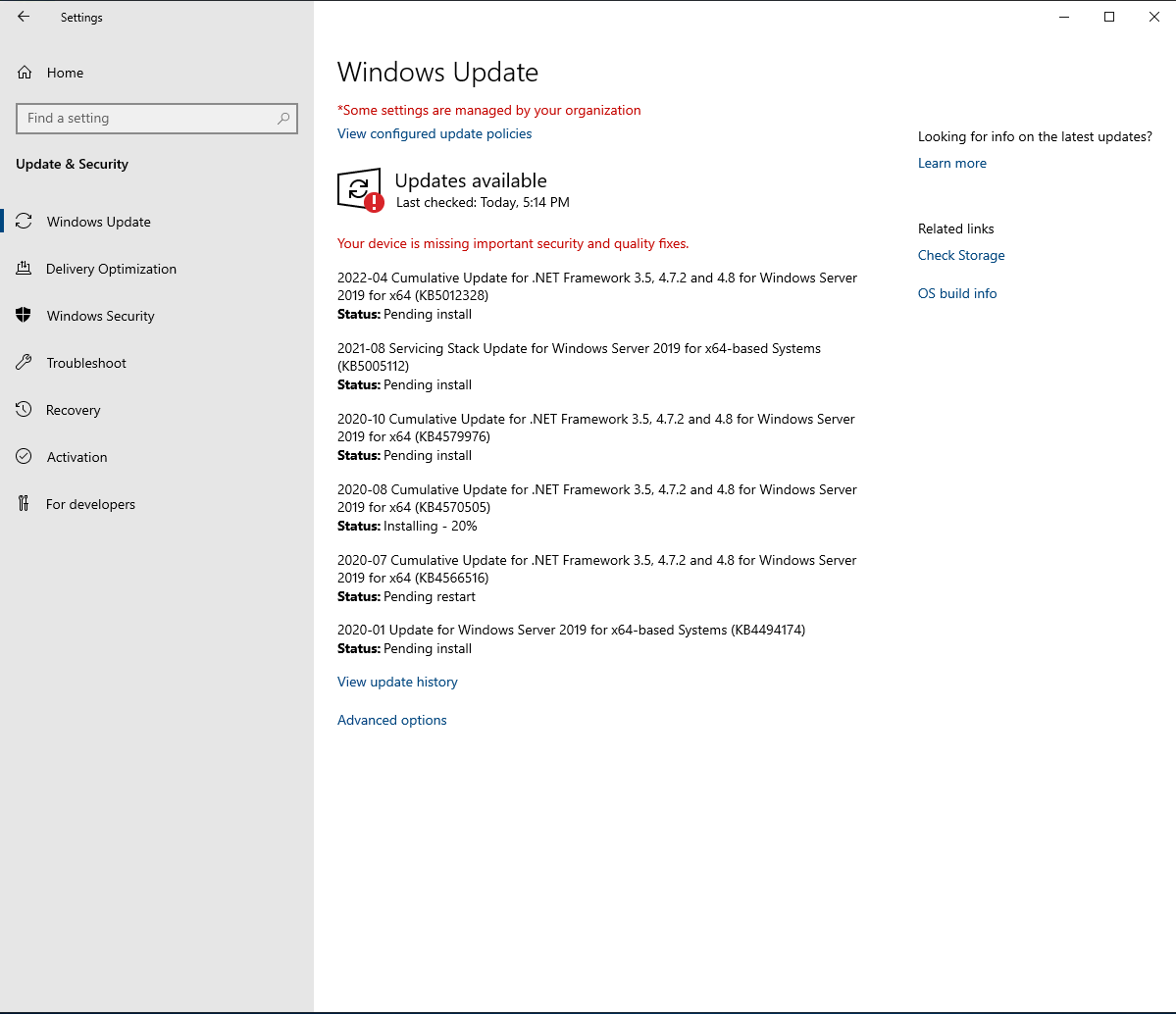Click the KB5005112 Servicing Stack Update entry
This screenshot has width=1176, height=1014.
(x=579, y=366)
